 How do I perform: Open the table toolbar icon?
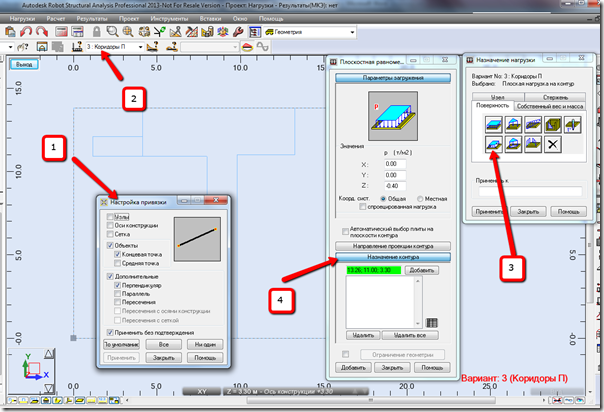click(77, 32)
